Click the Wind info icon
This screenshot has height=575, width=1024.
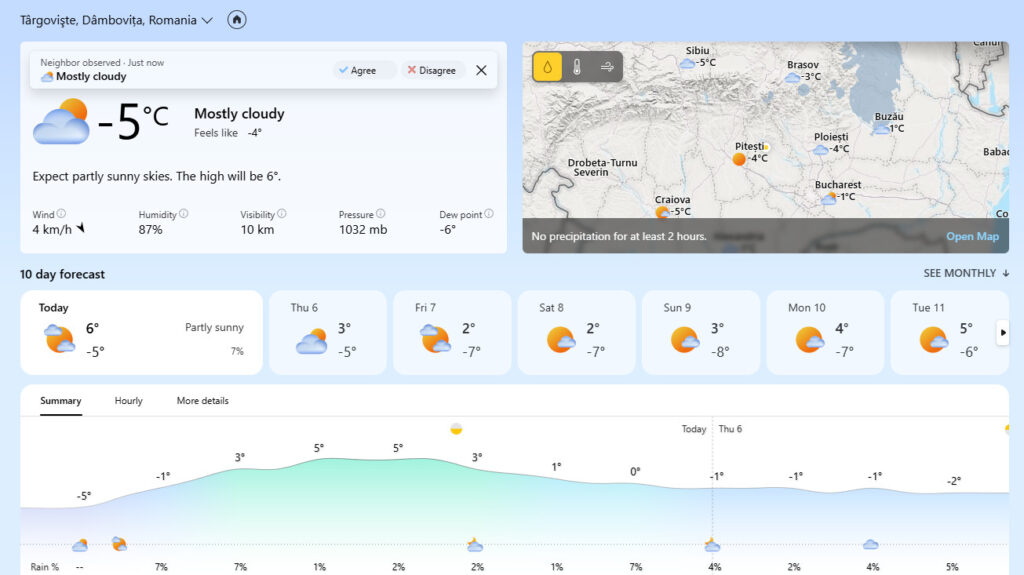(x=62, y=214)
